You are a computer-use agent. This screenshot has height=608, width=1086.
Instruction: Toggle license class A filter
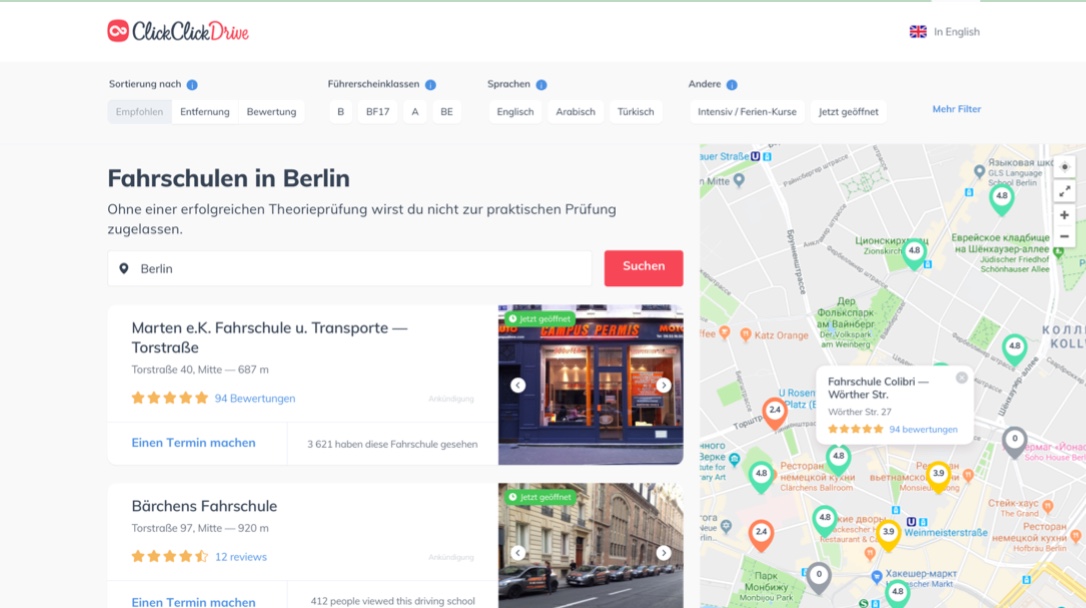415,111
